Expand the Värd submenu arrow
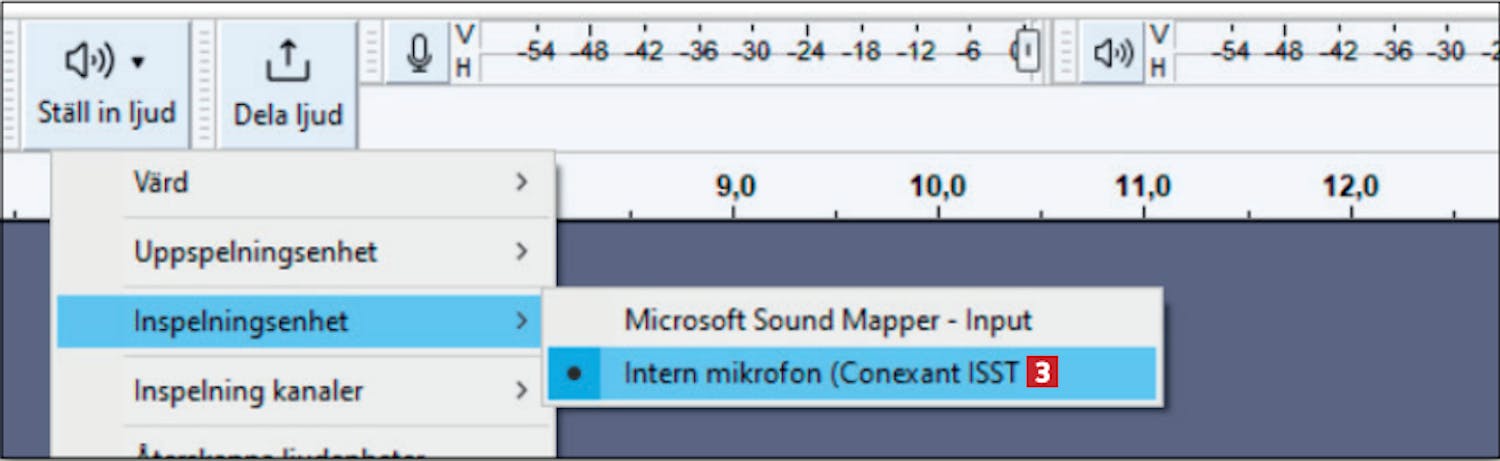This screenshot has width=1500, height=461. pyautogui.click(x=521, y=182)
